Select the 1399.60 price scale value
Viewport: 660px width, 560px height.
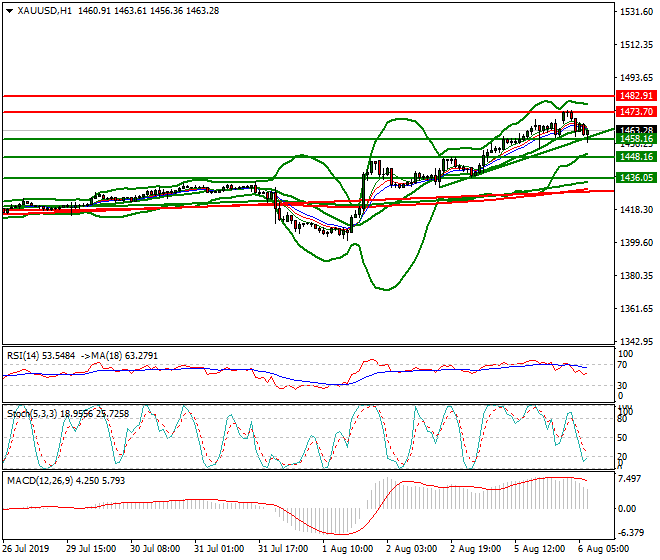(x=636, y=243)
